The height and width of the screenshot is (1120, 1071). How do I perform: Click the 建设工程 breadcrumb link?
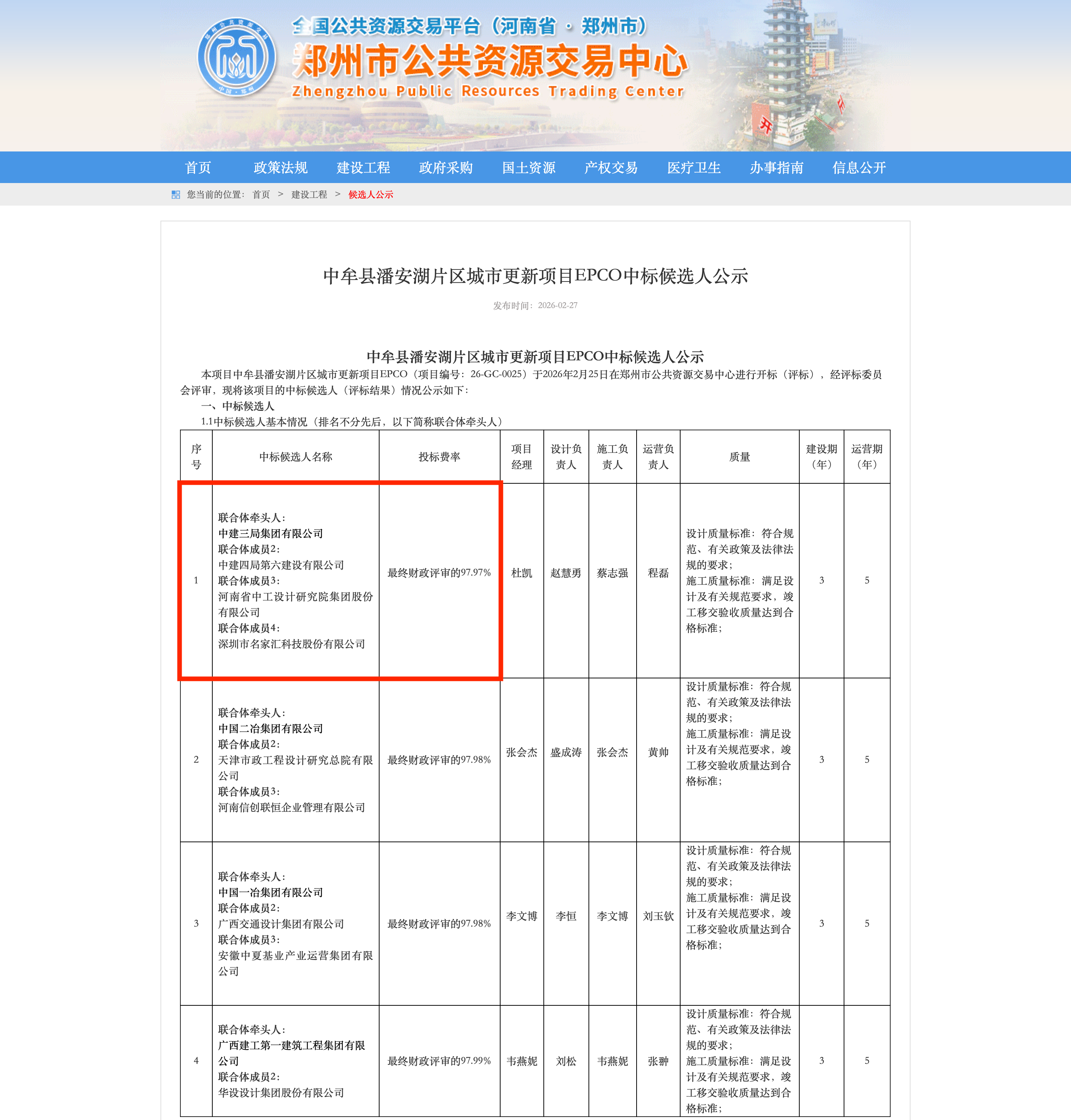click(309, 195)
